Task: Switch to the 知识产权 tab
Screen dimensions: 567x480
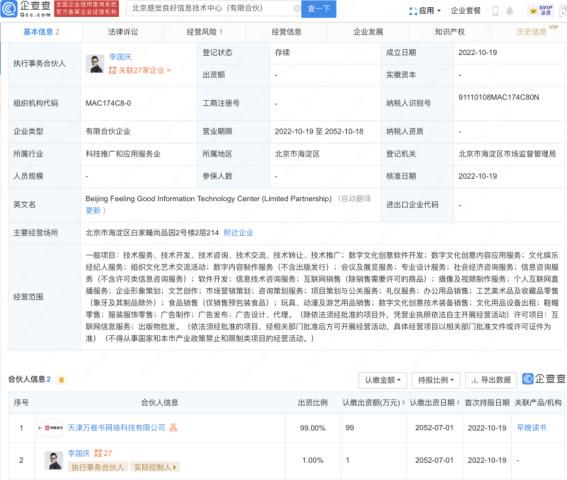Action: (x=450, y=32)
